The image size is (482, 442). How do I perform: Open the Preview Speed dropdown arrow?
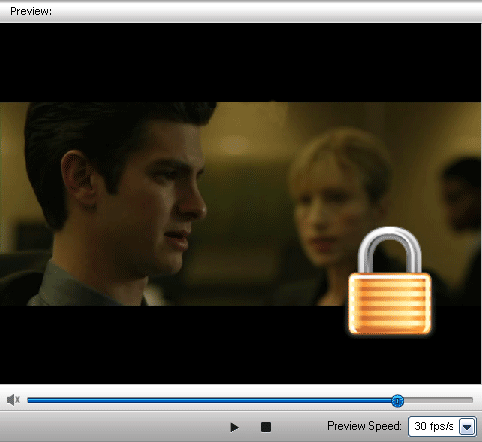467,426
